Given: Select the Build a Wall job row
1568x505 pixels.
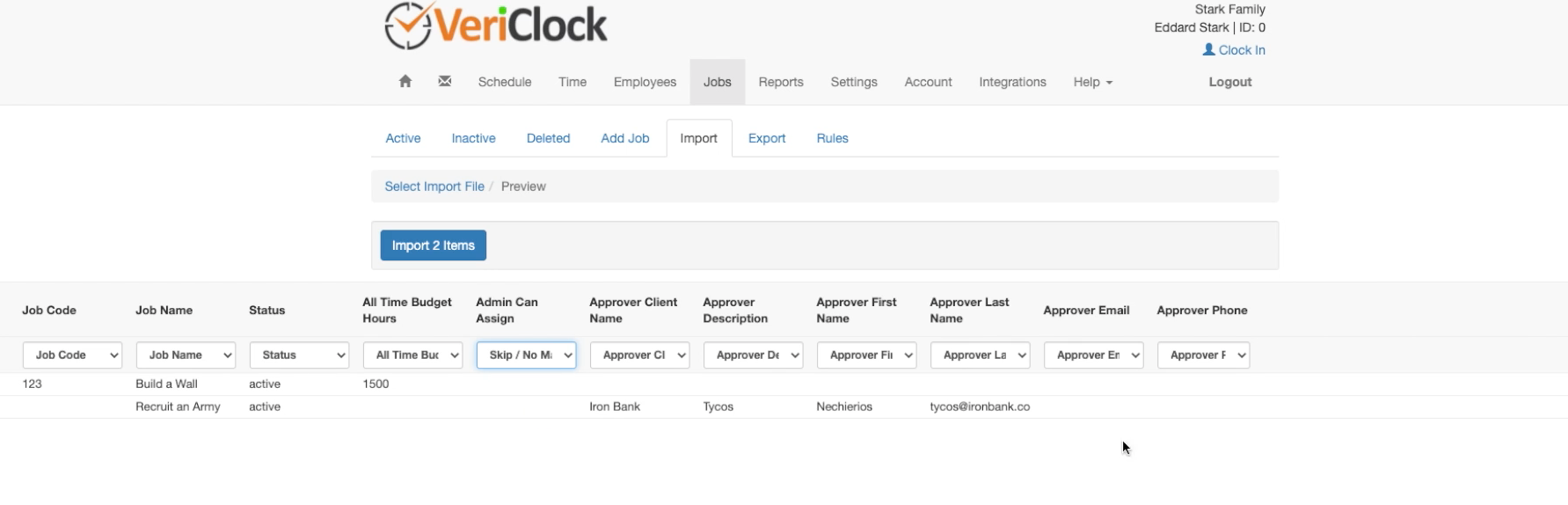Looking at the screenshot, I should [166, 384].
